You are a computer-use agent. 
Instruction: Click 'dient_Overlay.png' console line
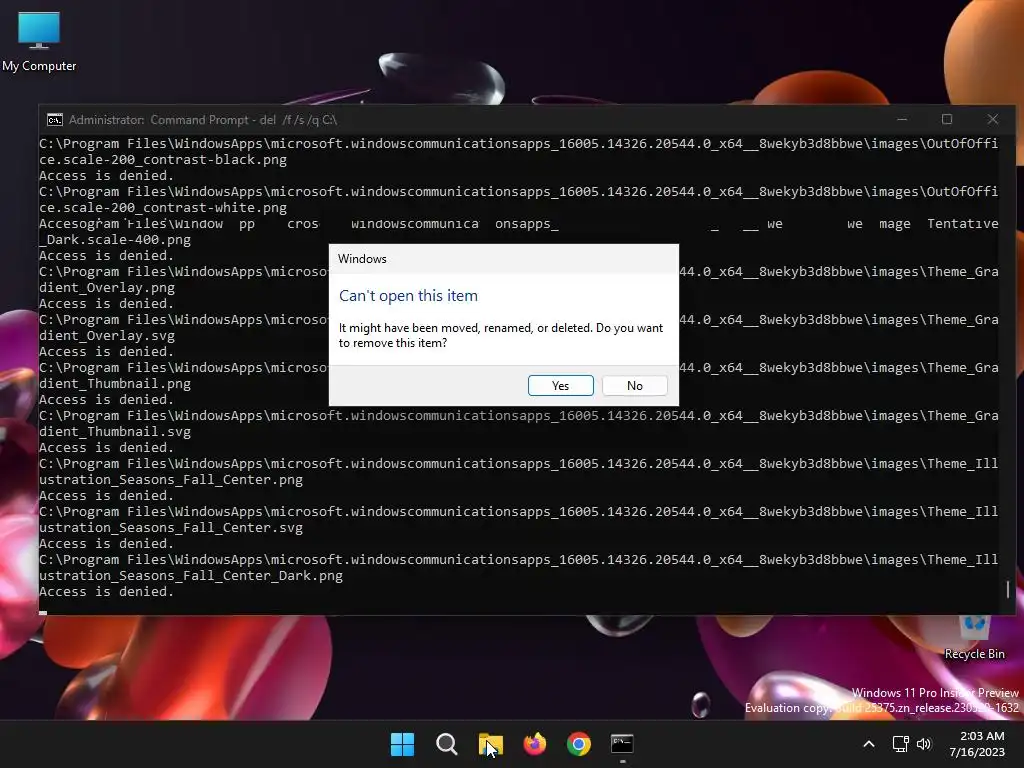(x=107, y=287)
